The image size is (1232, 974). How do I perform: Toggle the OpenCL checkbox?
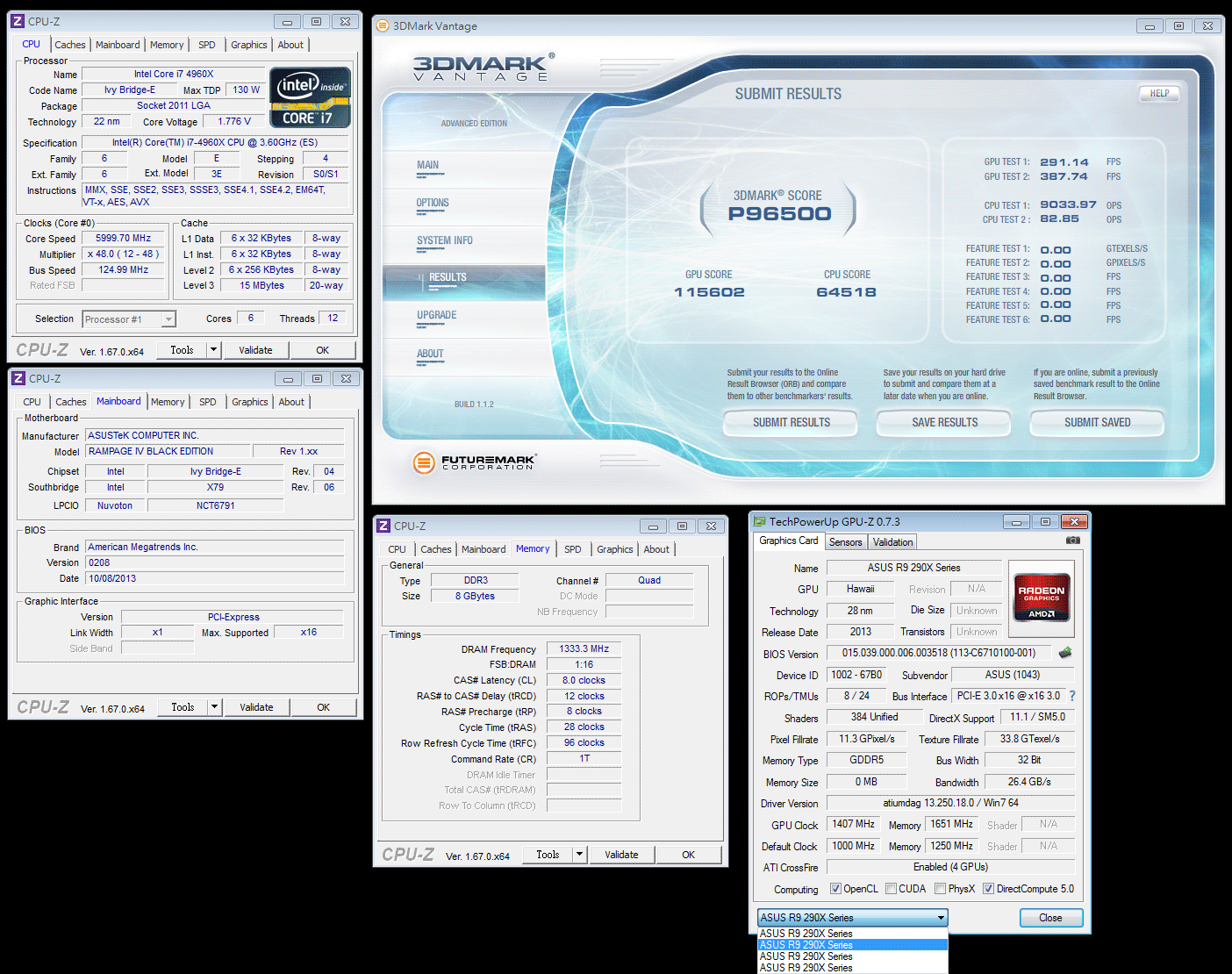(x=835, y=889)
